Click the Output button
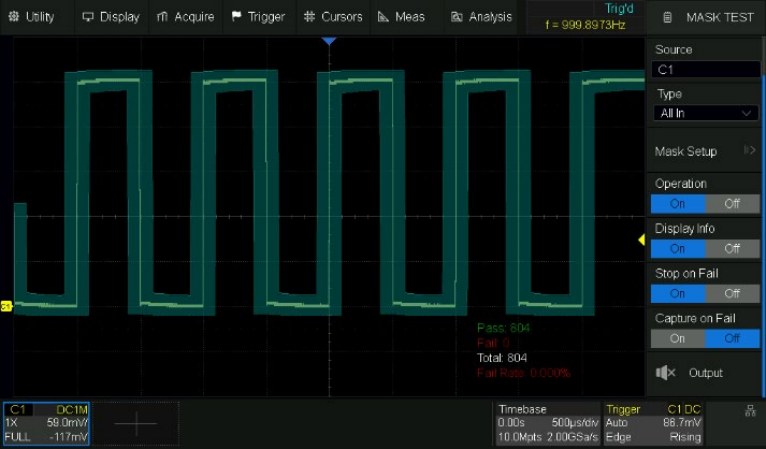 [x=705, y=373]
